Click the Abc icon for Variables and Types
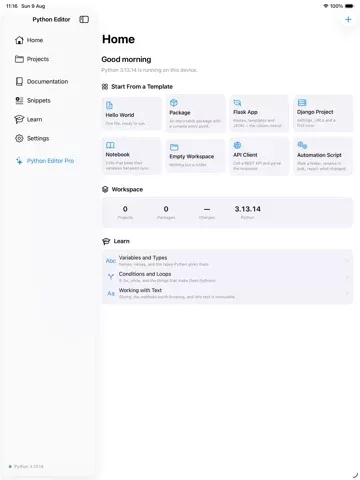This screenshot has width=360, height=480. click(111, 261)
